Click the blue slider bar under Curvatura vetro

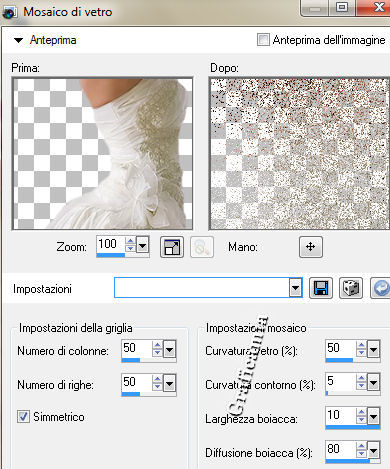pyautogui.click(x=339, y=360)
